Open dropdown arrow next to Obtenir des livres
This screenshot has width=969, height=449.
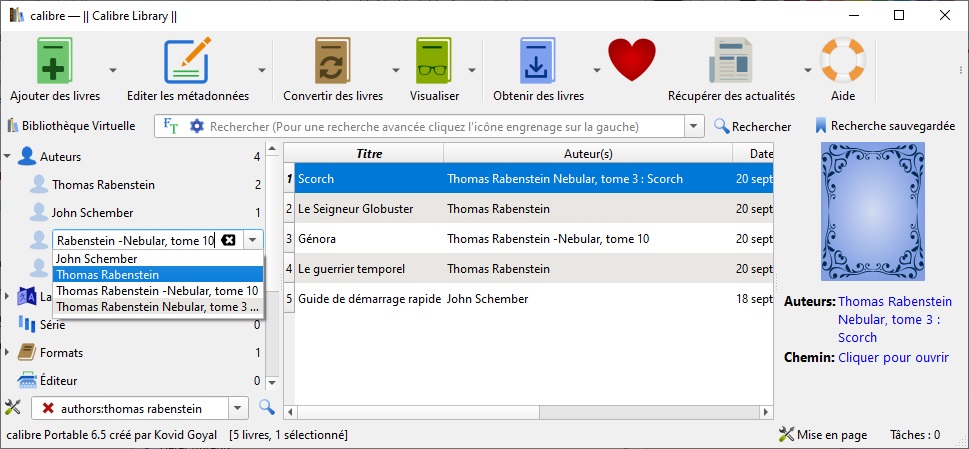pos(596,70)
